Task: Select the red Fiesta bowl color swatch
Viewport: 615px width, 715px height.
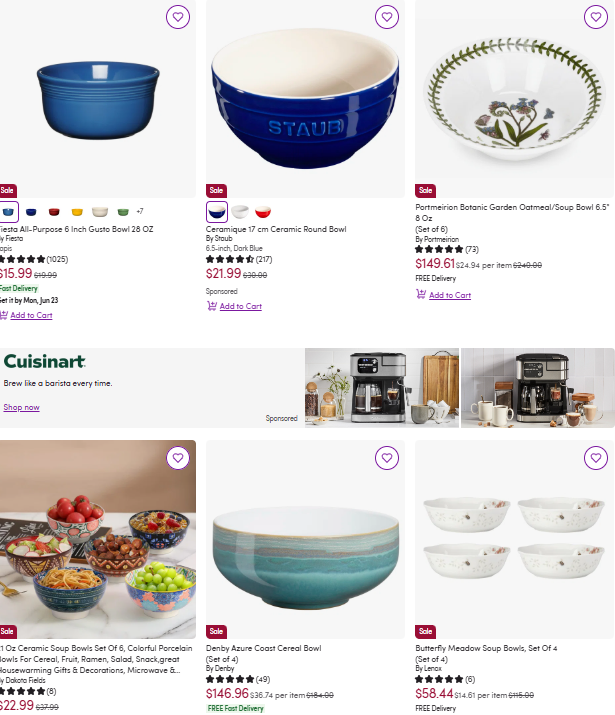Action: pyautogui.click(x=54, y=212)
